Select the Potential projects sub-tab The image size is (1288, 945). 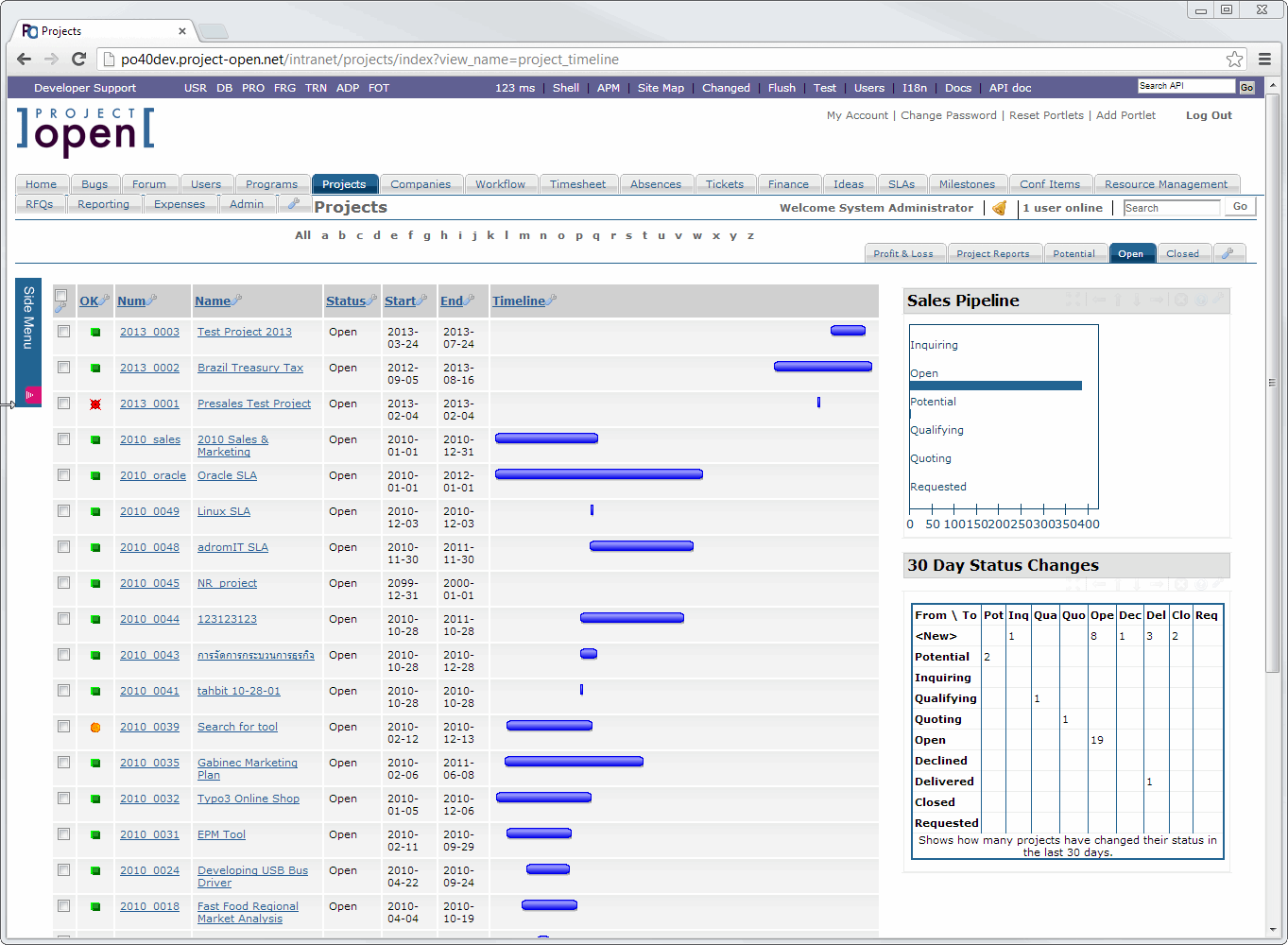1074,253
